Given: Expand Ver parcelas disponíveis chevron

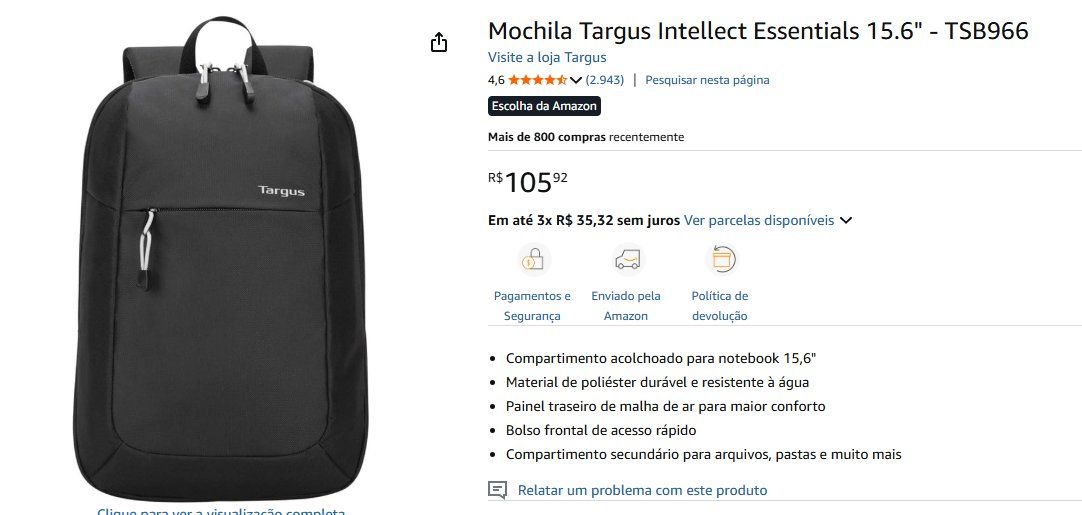Looking at the screenshot, I should [846, 221].
